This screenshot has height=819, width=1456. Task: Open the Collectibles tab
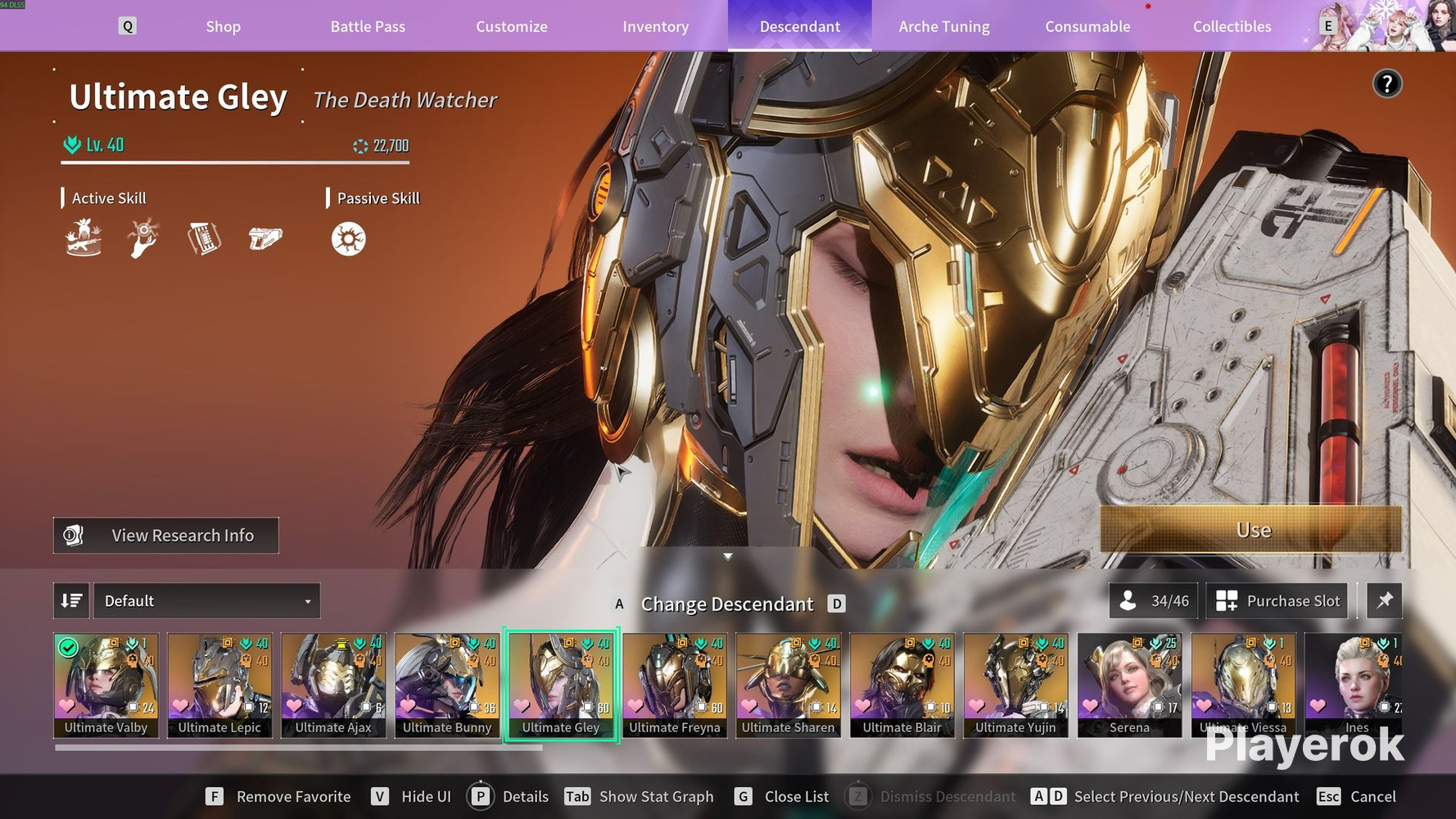click(x=1232, y=26)
